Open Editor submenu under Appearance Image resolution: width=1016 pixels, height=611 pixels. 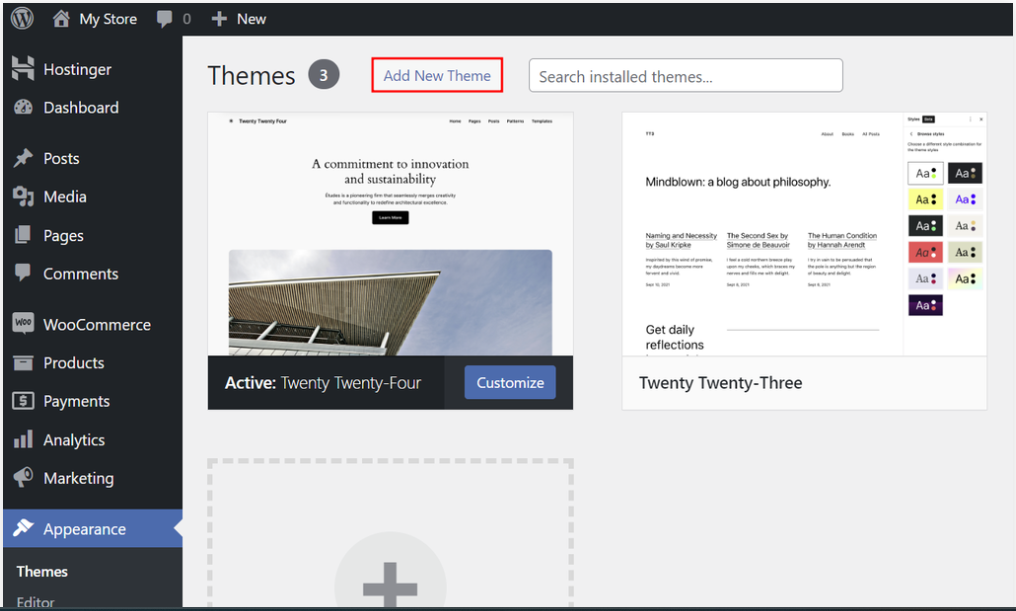[36, 603]
